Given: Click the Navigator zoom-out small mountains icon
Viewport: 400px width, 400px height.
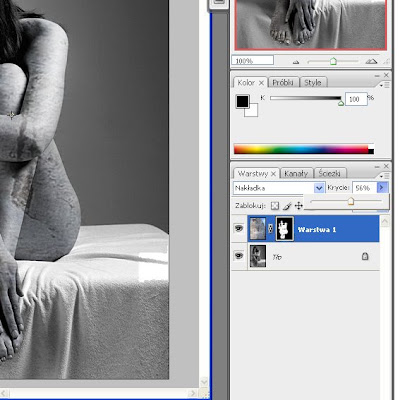Looking at the screenshot, I should tap(296, 62).
